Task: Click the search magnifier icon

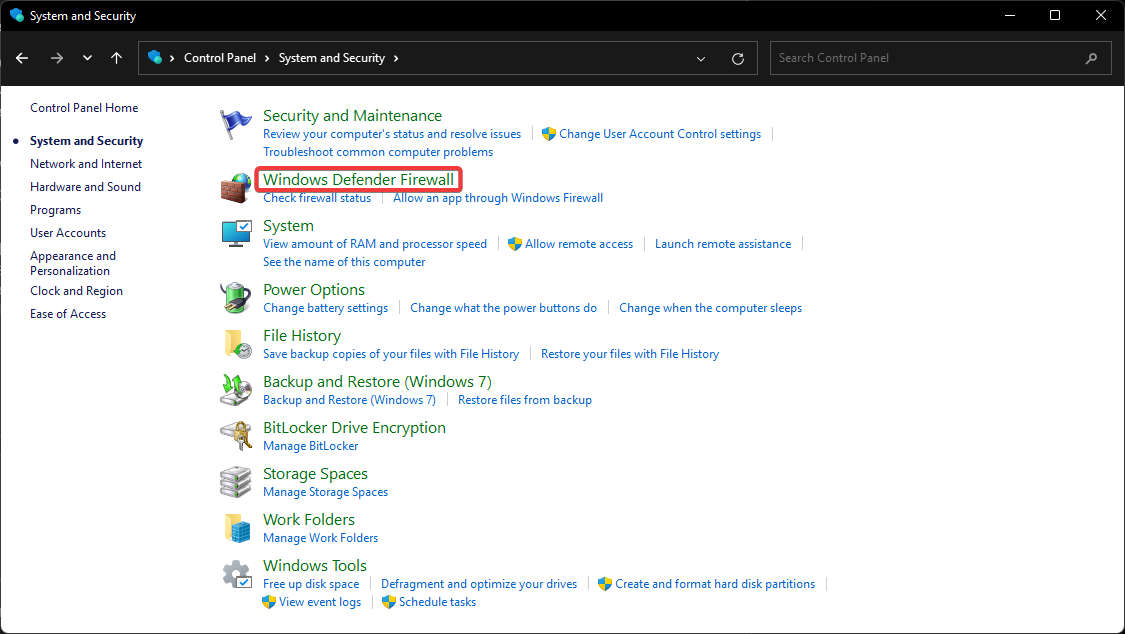Action: 1091,58
